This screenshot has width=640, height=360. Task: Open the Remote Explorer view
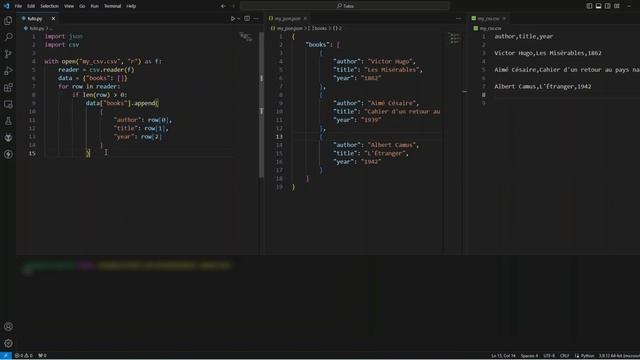coord(8,104)
